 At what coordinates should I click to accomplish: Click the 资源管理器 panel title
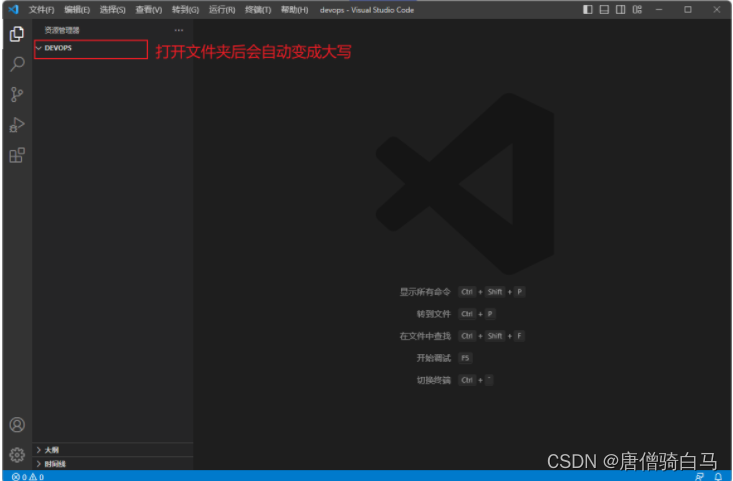tap(62, 30)
